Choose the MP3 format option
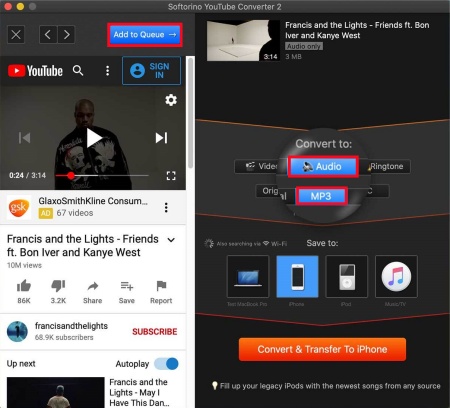Image resolution: width=450 pixels, height=408 pixels. (x=321, y=196)
